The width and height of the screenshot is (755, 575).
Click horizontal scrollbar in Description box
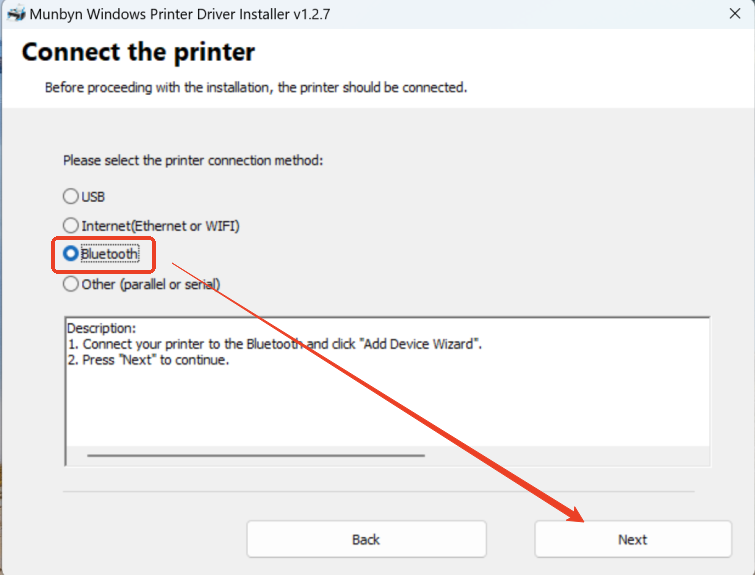coord(256,455)
